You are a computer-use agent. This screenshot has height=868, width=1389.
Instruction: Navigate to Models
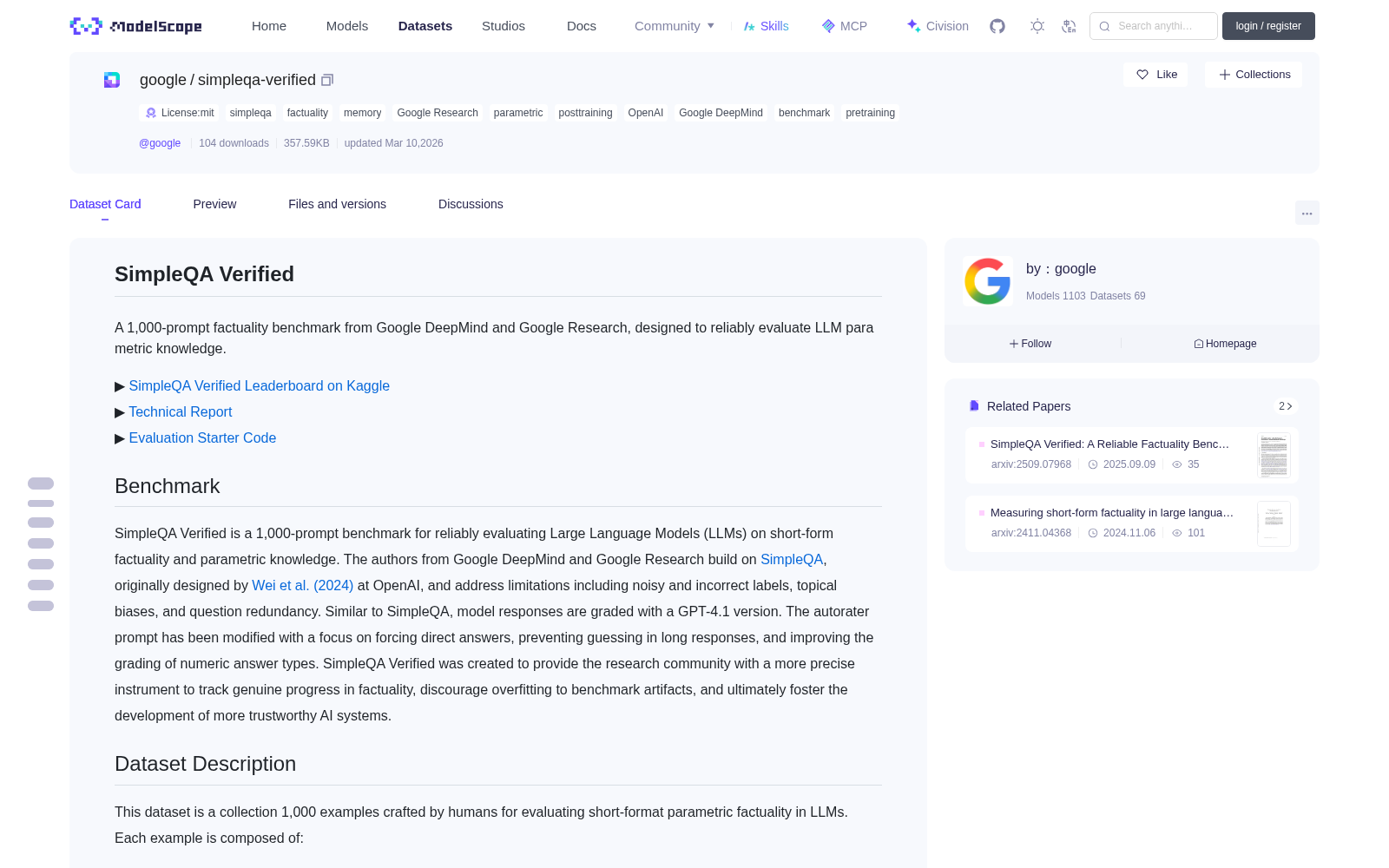pos(347,26)
